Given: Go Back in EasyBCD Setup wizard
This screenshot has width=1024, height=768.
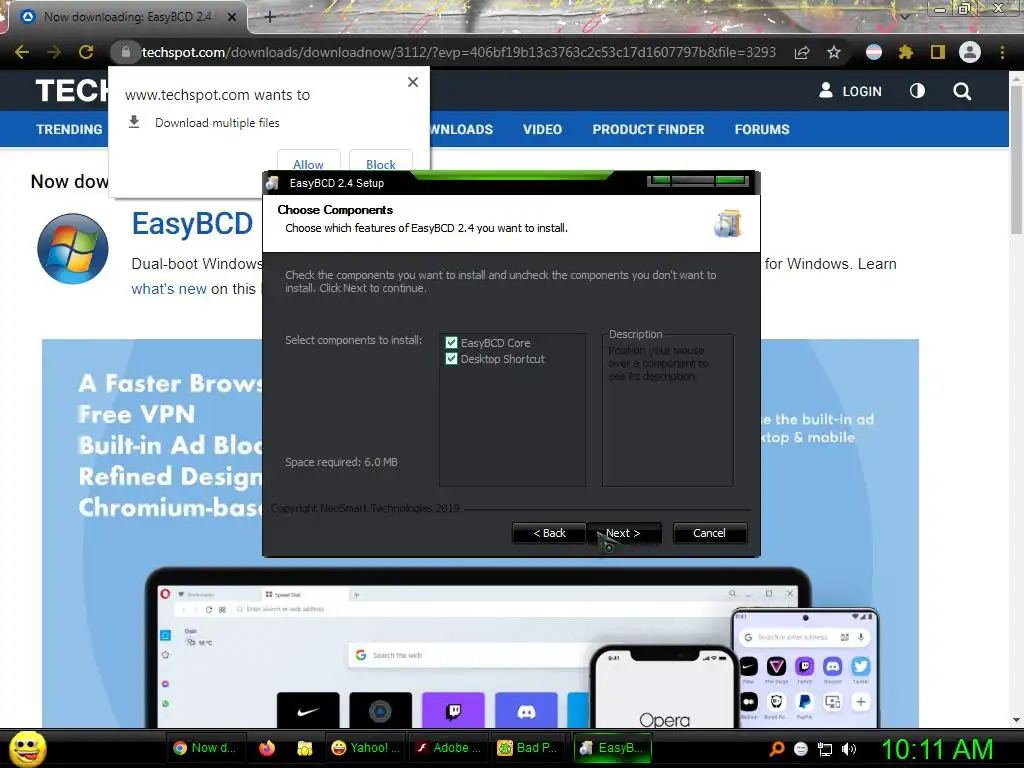Looking at the screenshot, I should tap(549, 533).
